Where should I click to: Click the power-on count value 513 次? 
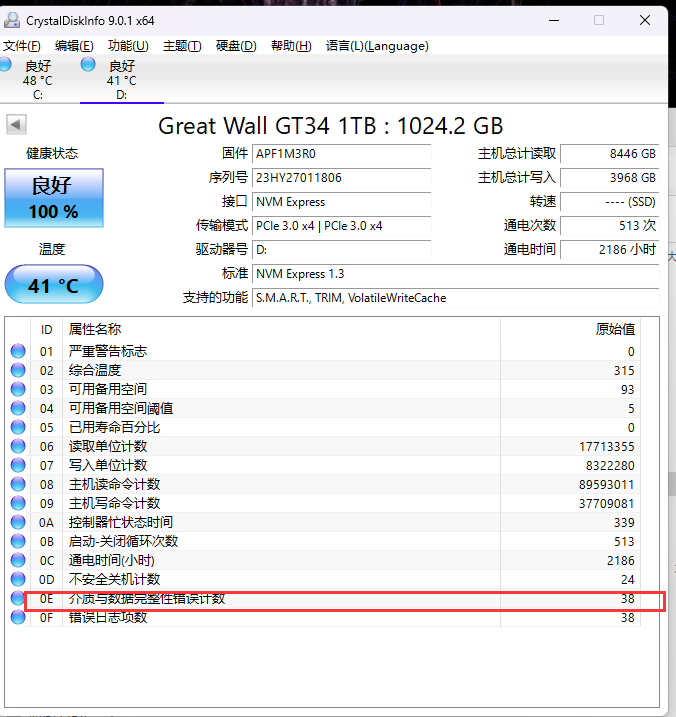610,226
